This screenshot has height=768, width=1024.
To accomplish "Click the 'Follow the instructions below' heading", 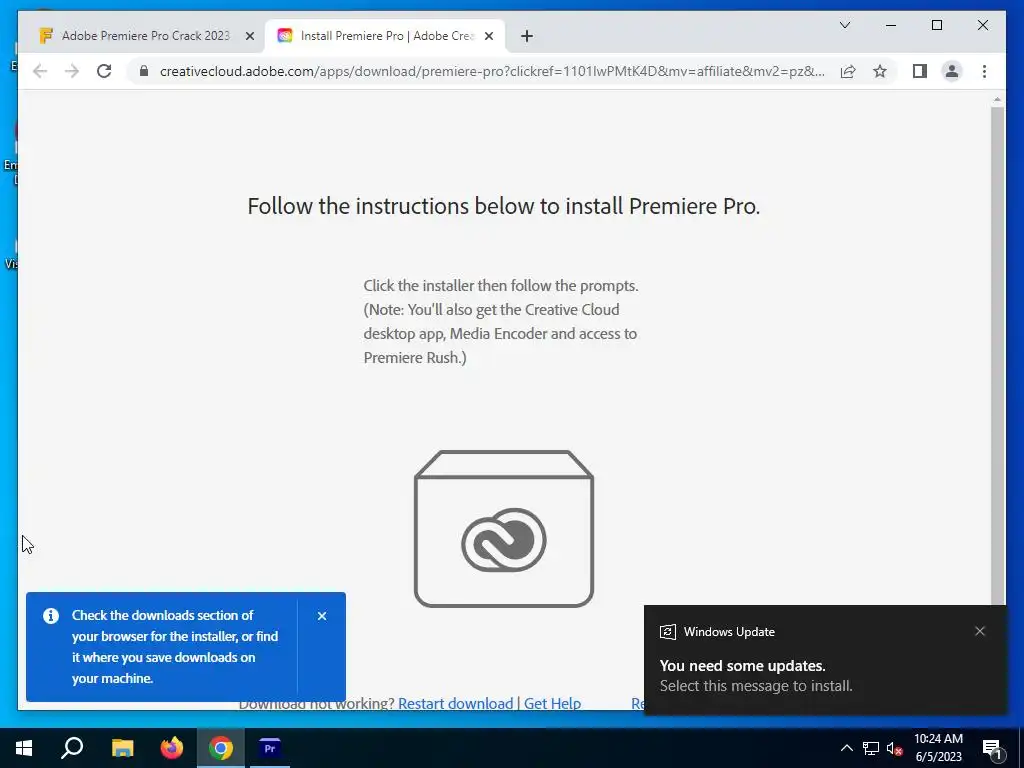I will coord(504,206).
